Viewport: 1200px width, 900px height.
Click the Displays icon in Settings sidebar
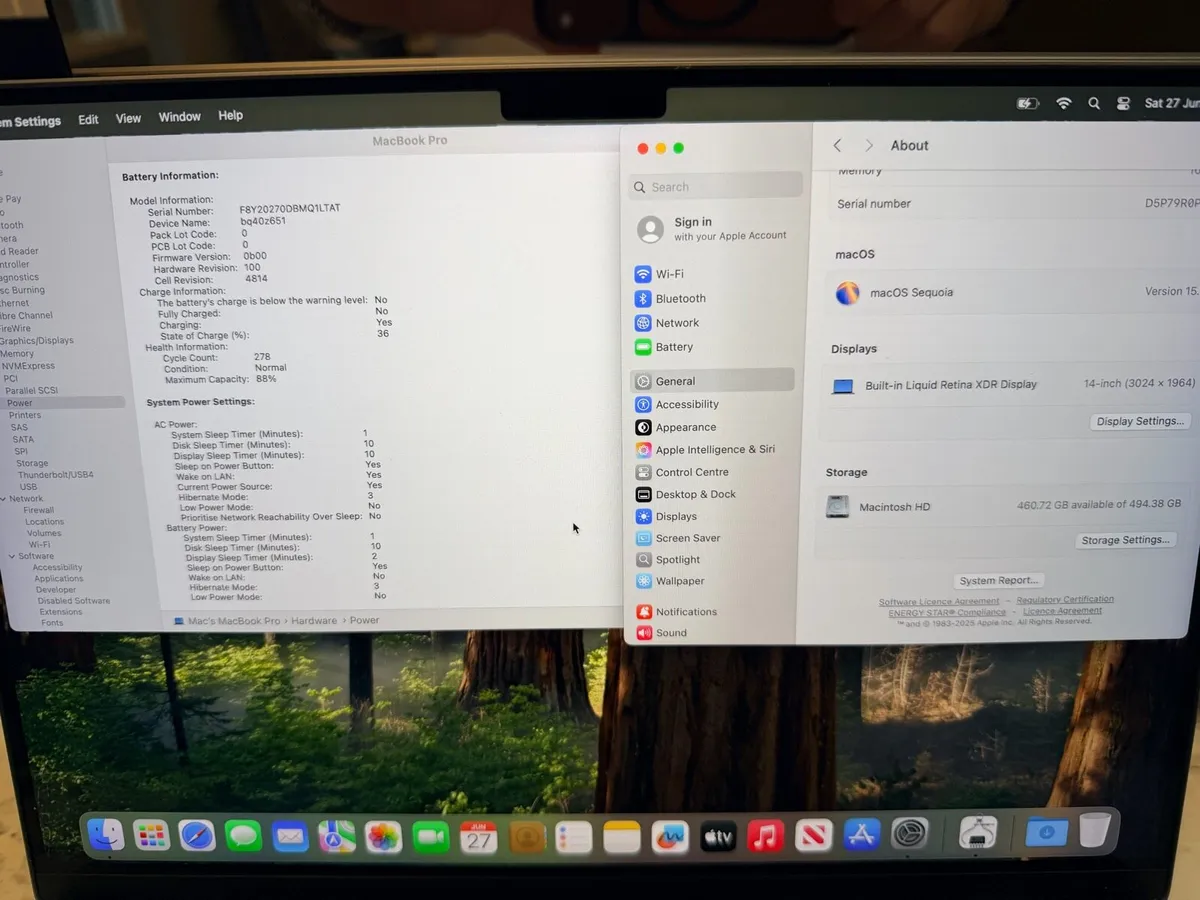click(643, 516)
